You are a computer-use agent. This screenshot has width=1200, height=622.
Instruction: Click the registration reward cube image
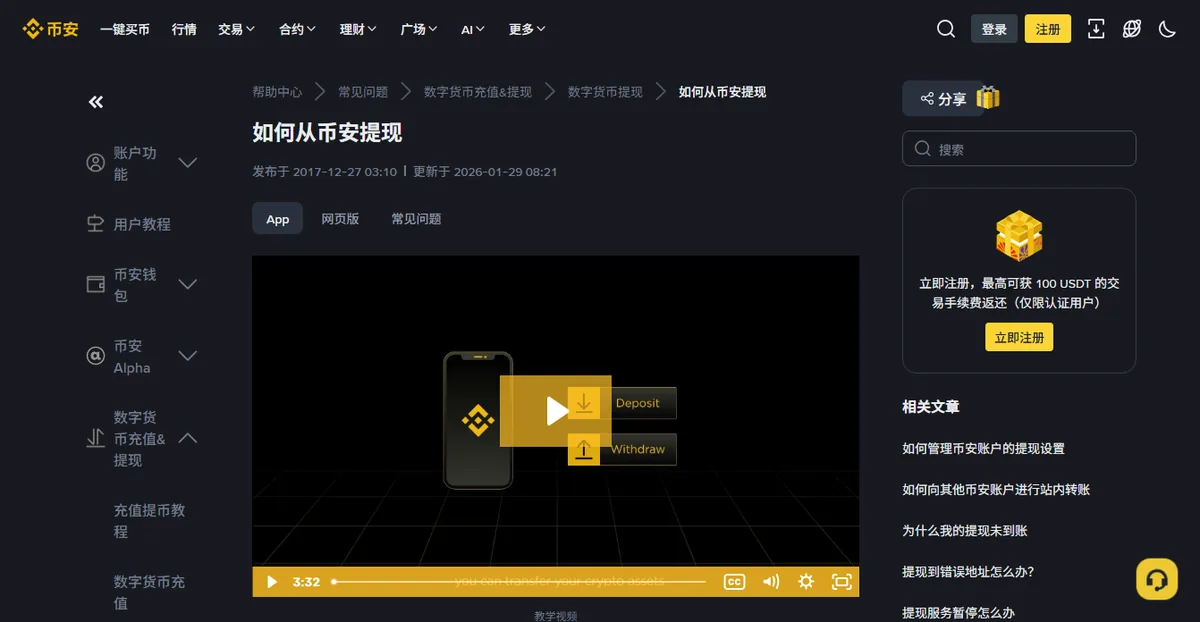(x=1019, y=236)
